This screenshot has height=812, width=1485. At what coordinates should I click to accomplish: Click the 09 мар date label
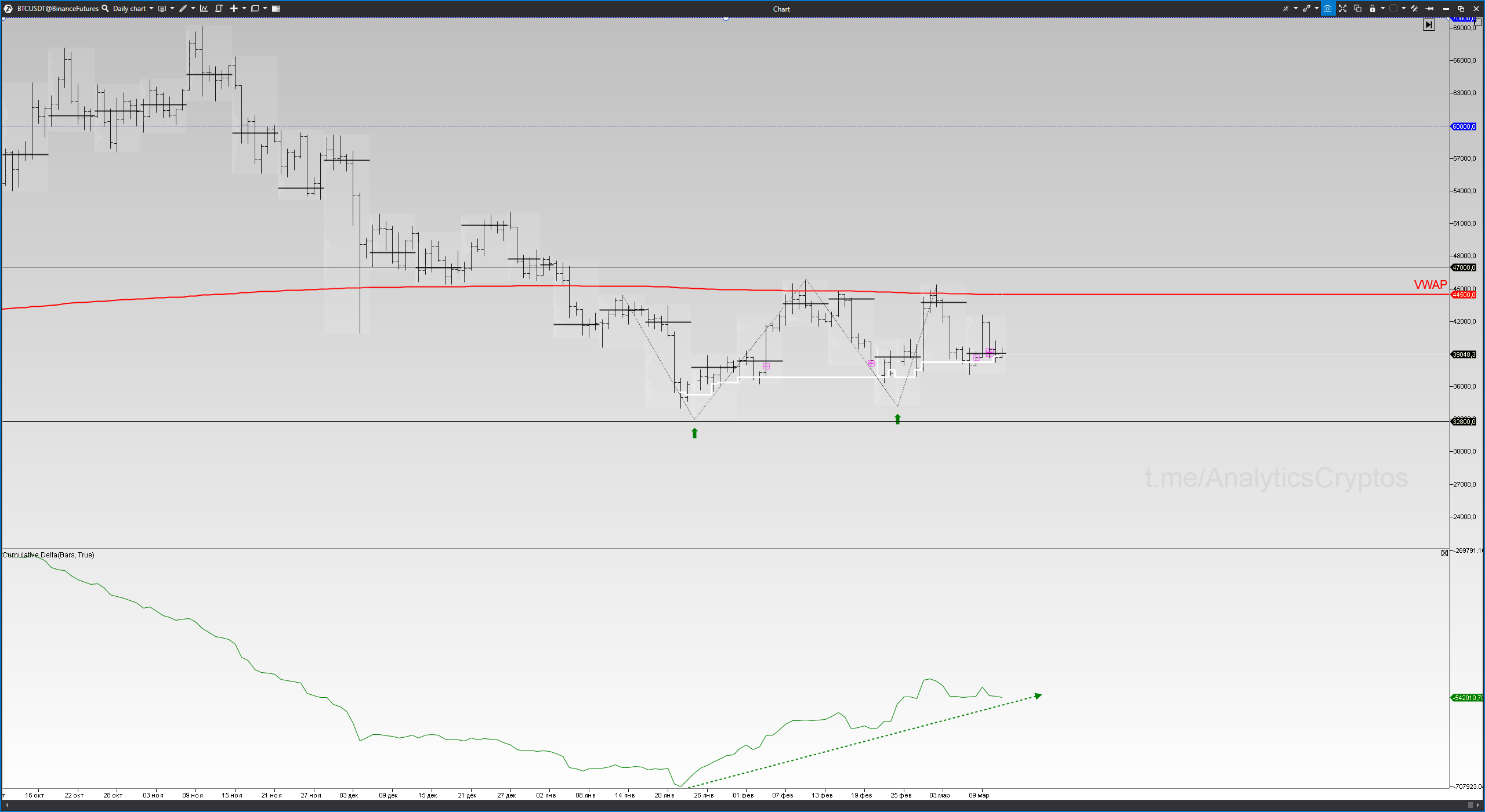coord(979,795)
